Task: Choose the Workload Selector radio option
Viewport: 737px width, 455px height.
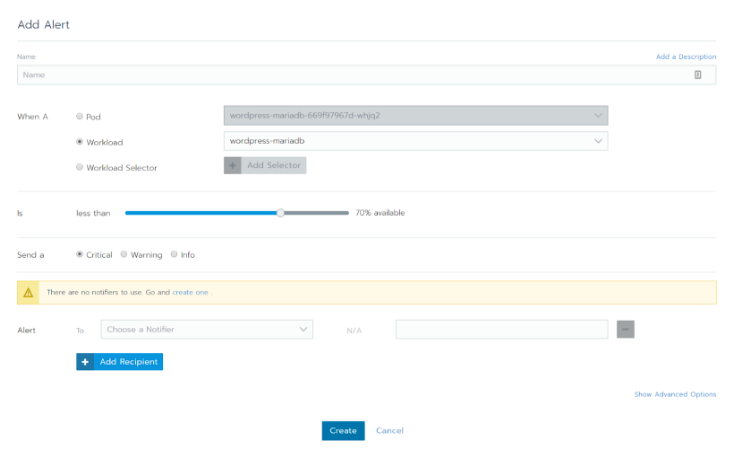Action: tap(80, 167)
